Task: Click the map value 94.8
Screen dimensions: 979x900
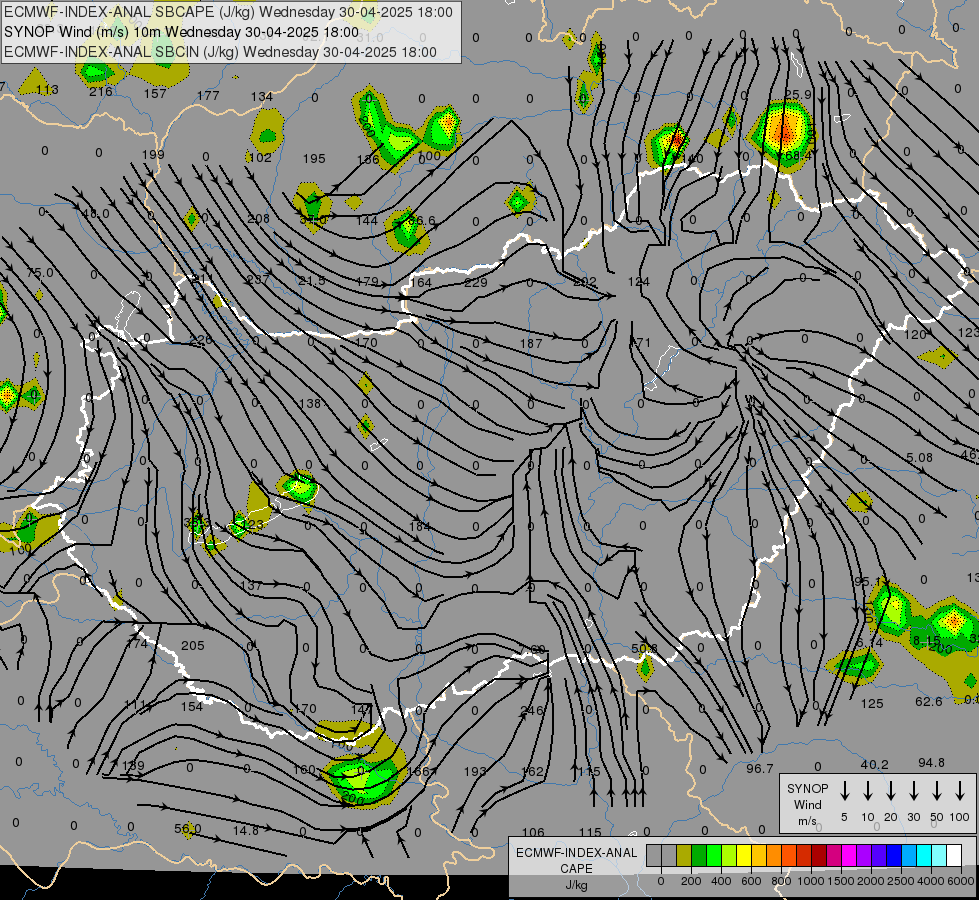Action: [932, 763]
